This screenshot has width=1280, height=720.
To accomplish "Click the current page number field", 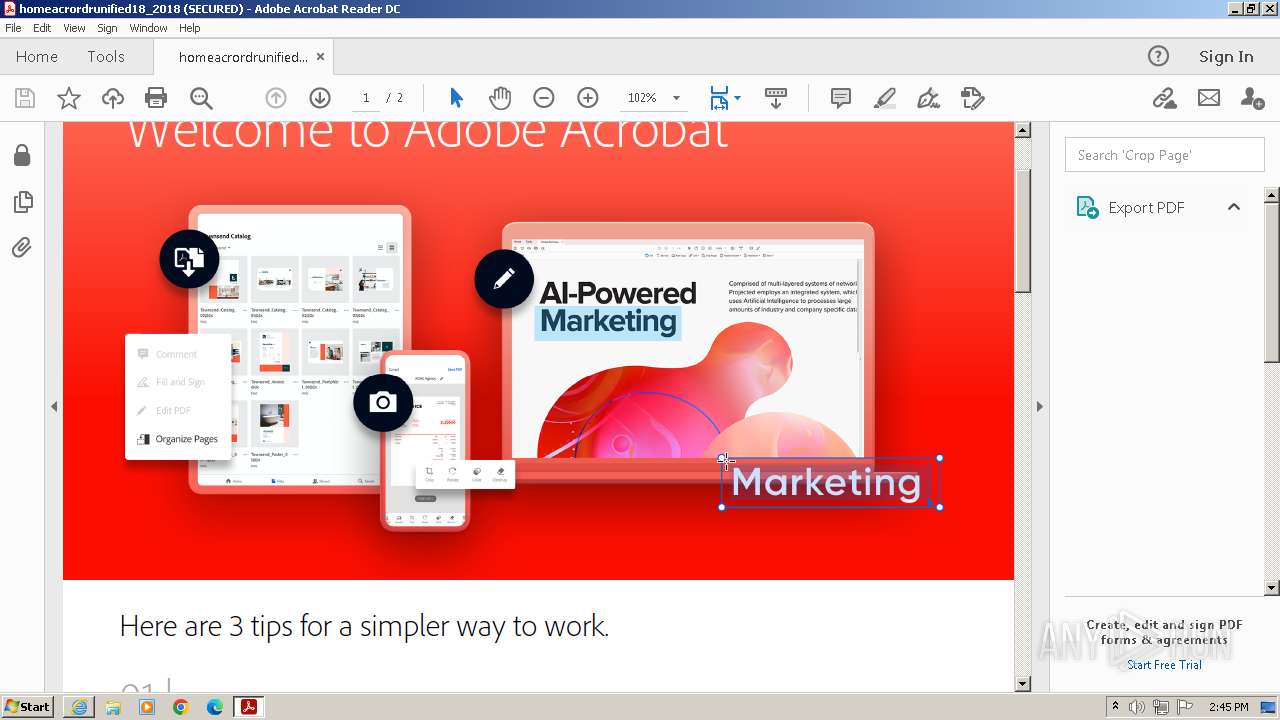I will [x=366, y=98].
